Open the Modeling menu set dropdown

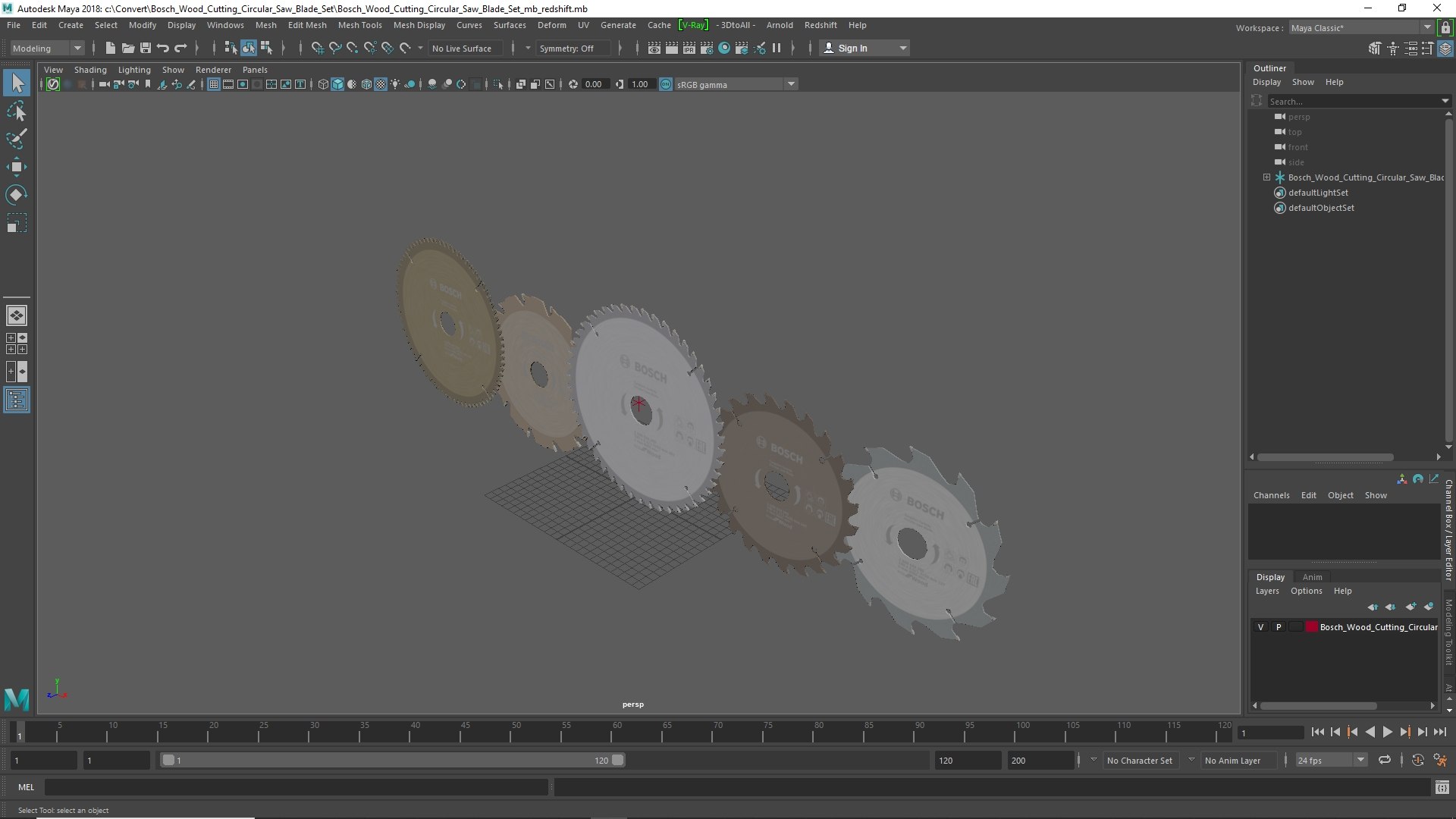click(47, 48)
